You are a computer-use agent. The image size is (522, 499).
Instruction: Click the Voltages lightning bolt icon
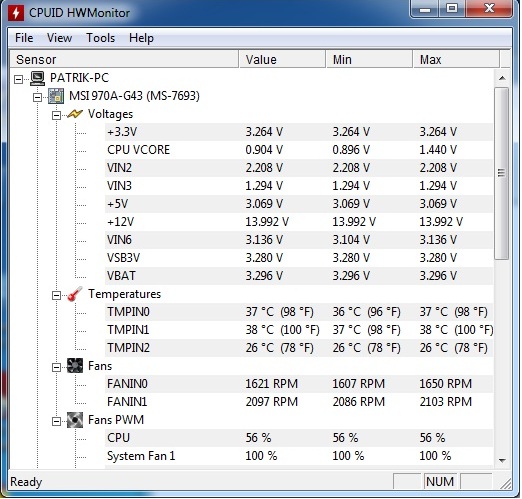[x=75, y=114]
